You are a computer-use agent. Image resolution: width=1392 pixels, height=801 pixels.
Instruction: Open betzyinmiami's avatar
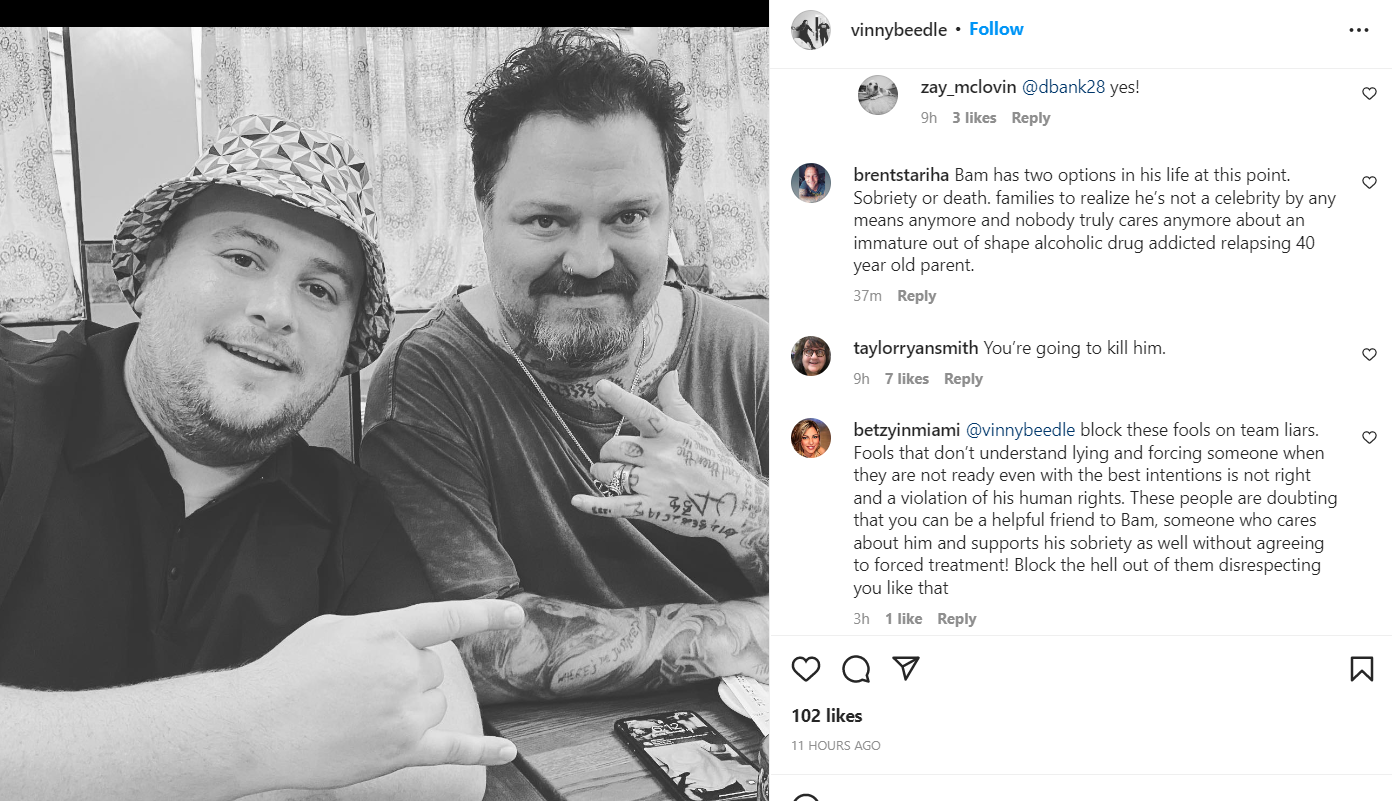(x=811, y=438)
